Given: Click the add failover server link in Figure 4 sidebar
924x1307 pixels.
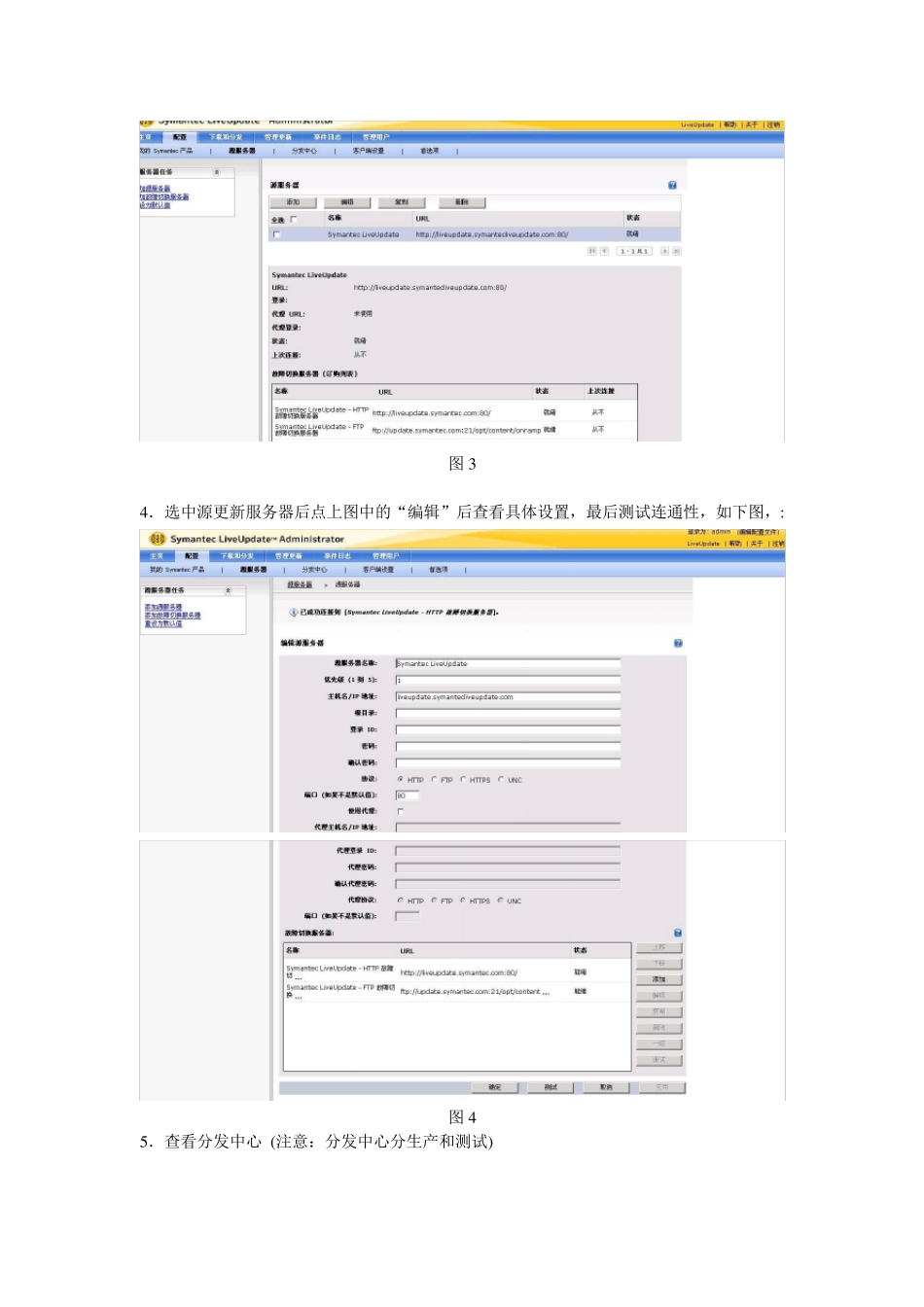Looking at the screenshot, I should (173, 615).
